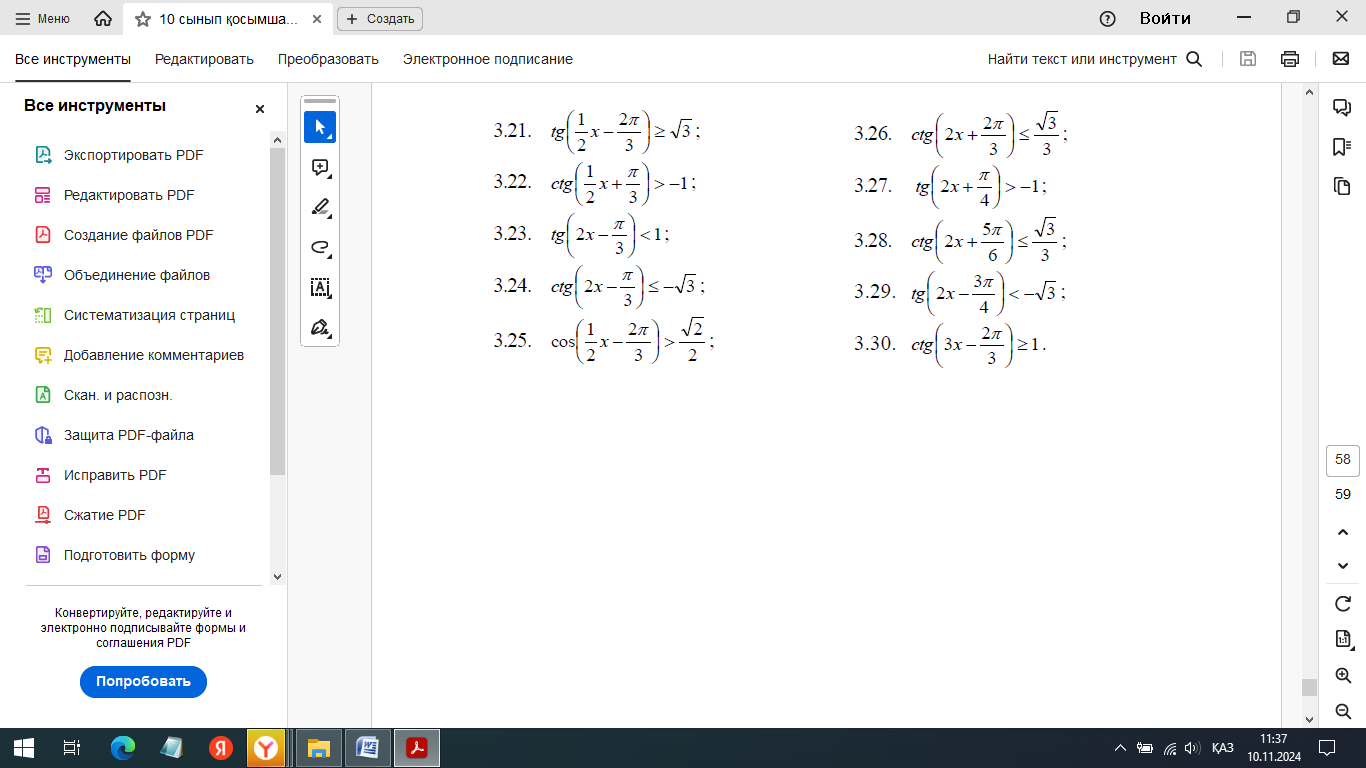Open the page display settings icon
Viewport: 1366px width, 768px height.
coord(1343,639)
